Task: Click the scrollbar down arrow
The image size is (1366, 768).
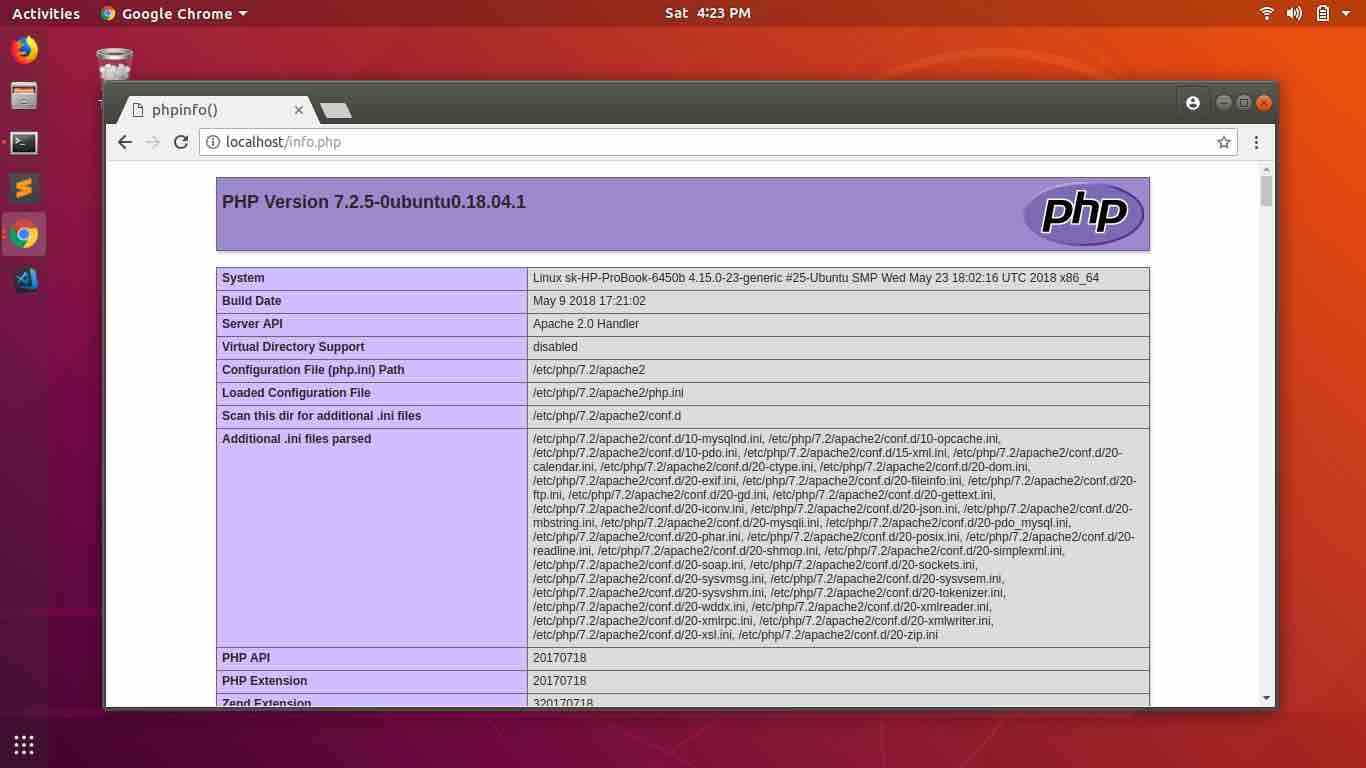Action: (x=1266, y=698)
